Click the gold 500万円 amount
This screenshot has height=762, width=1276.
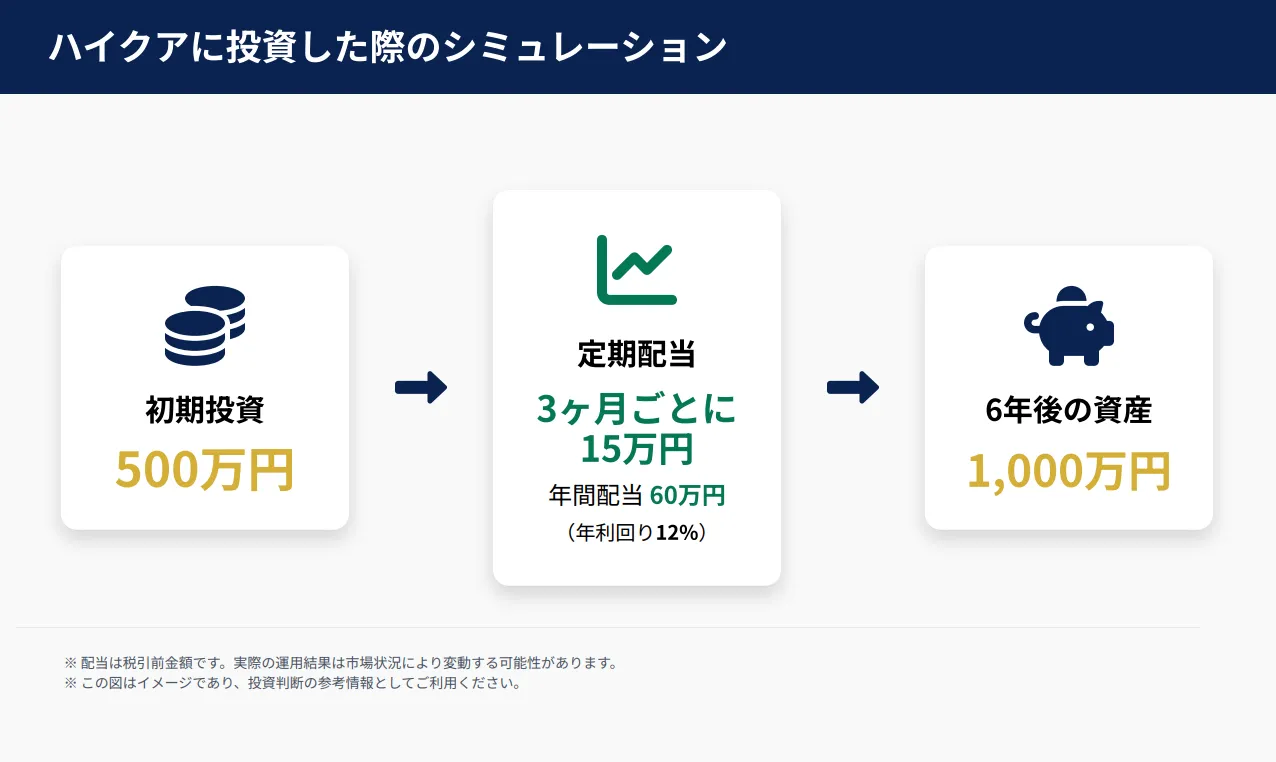point(205,470)
